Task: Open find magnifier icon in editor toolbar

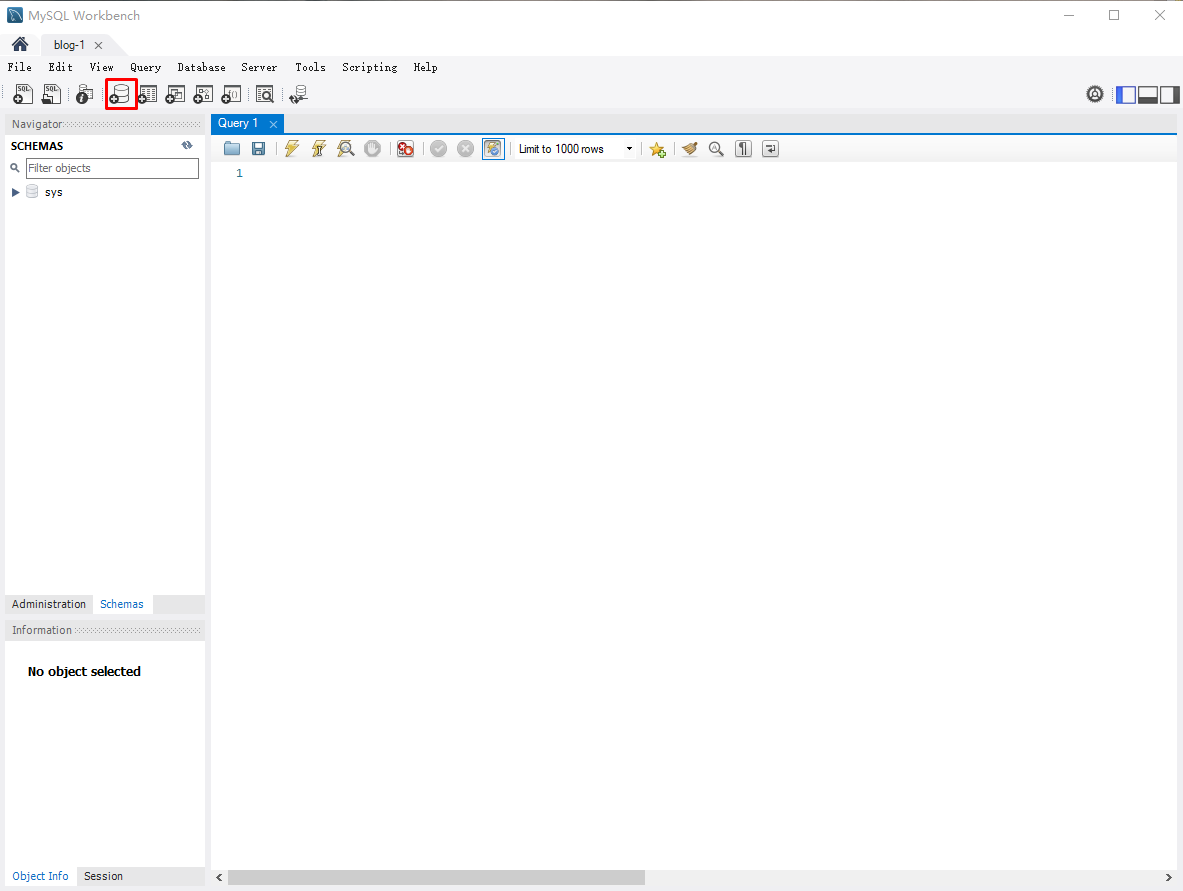Action: point(716,149)
